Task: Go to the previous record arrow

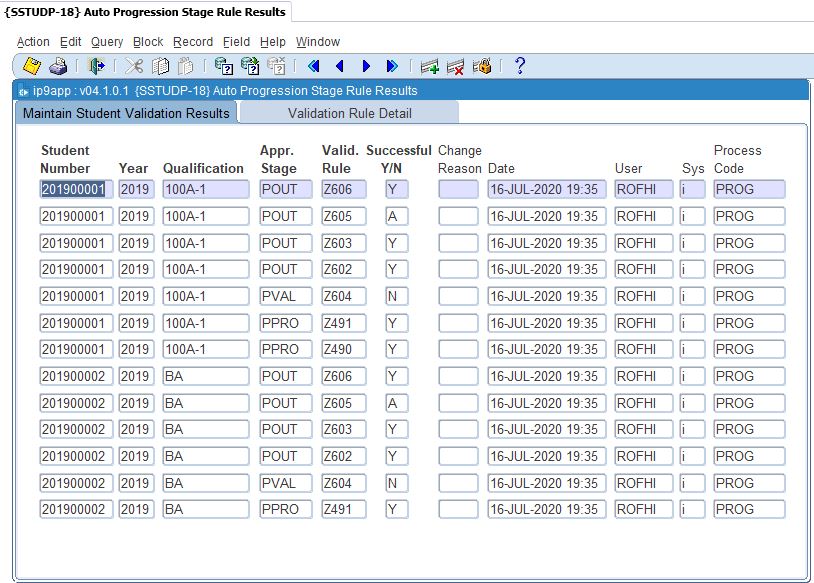Action: pyautogui.click(x=340, y=67)
